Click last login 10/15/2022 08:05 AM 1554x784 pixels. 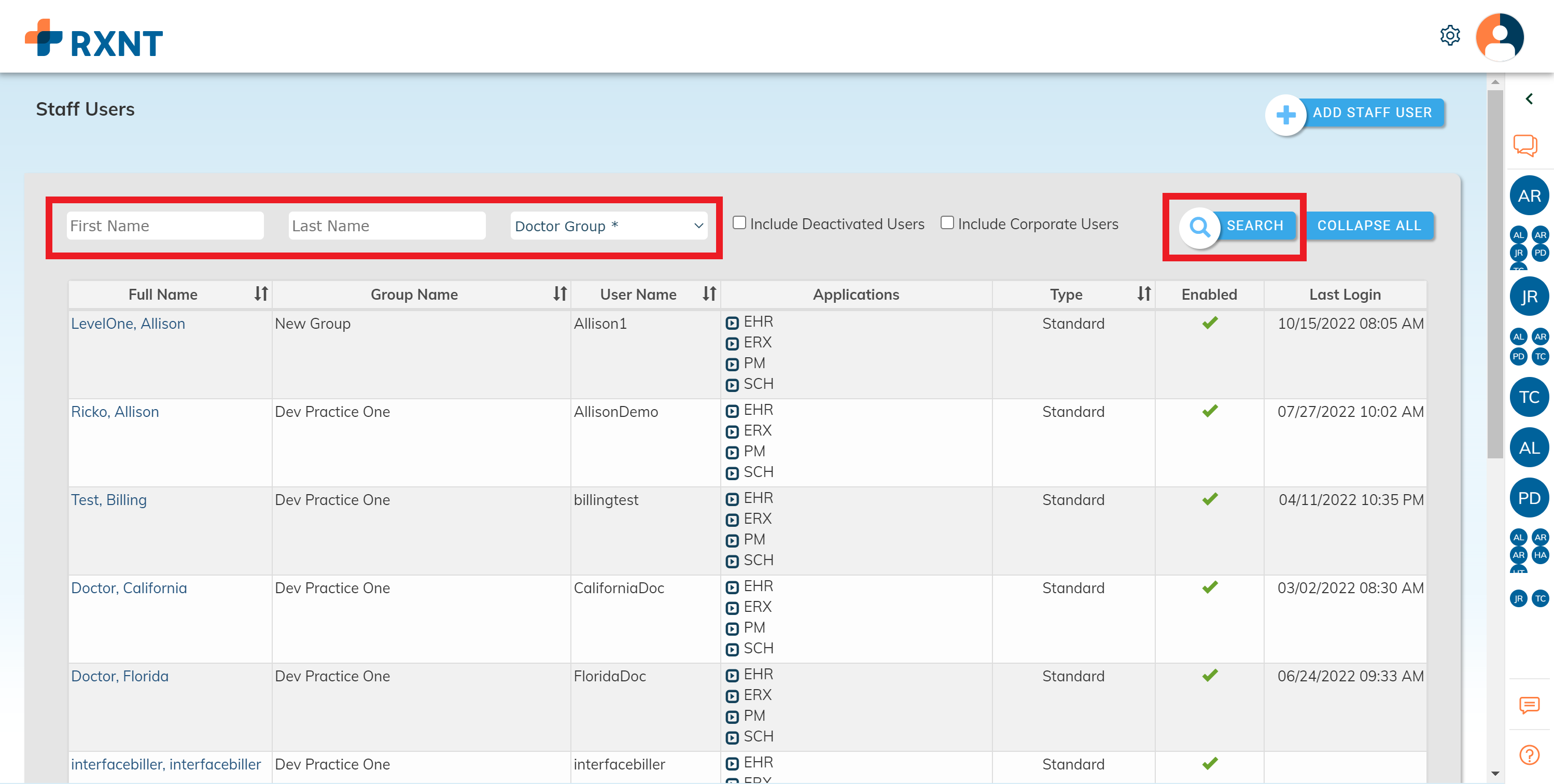[1350, 323]
